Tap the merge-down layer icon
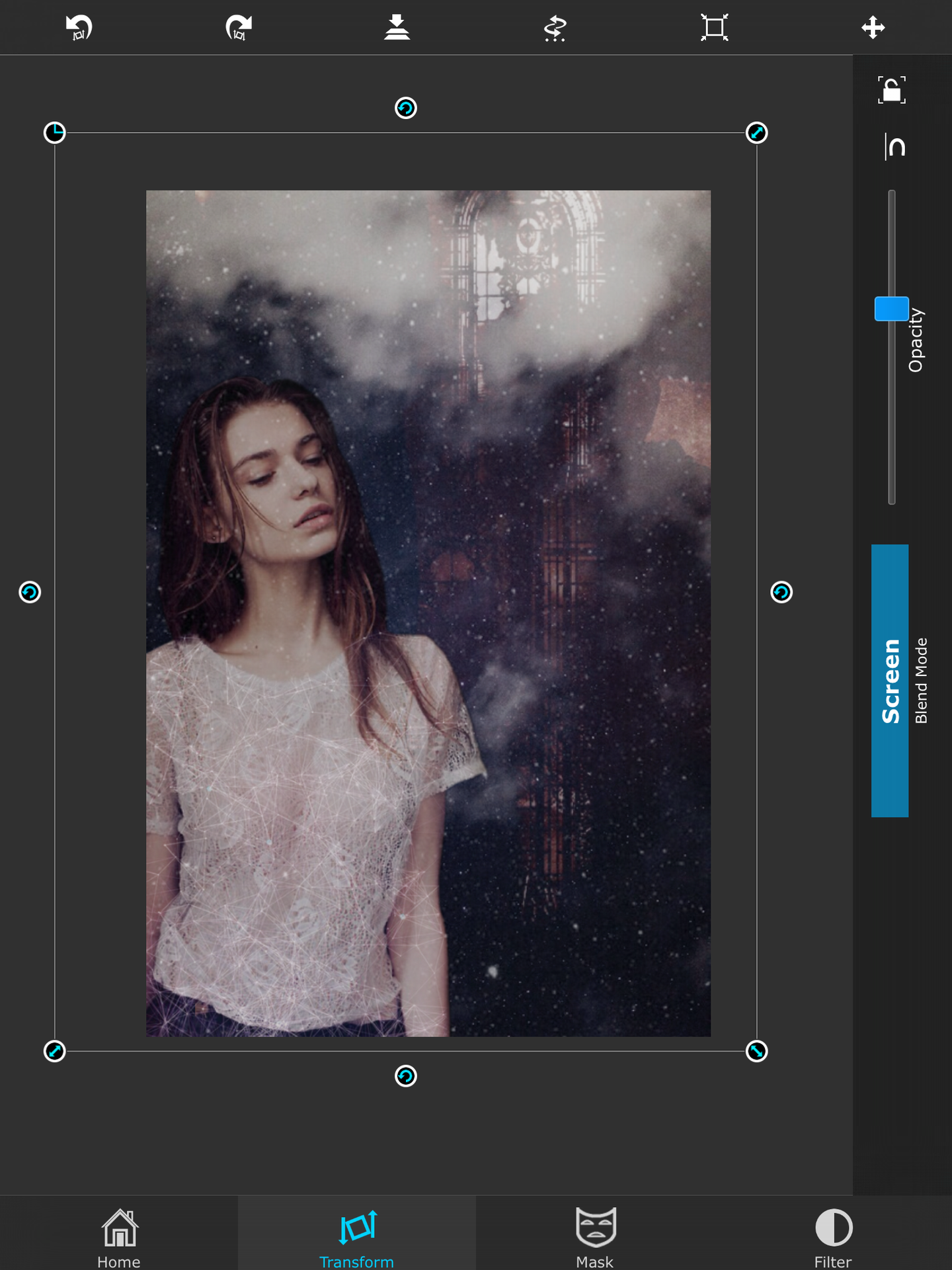 (397, 28)
